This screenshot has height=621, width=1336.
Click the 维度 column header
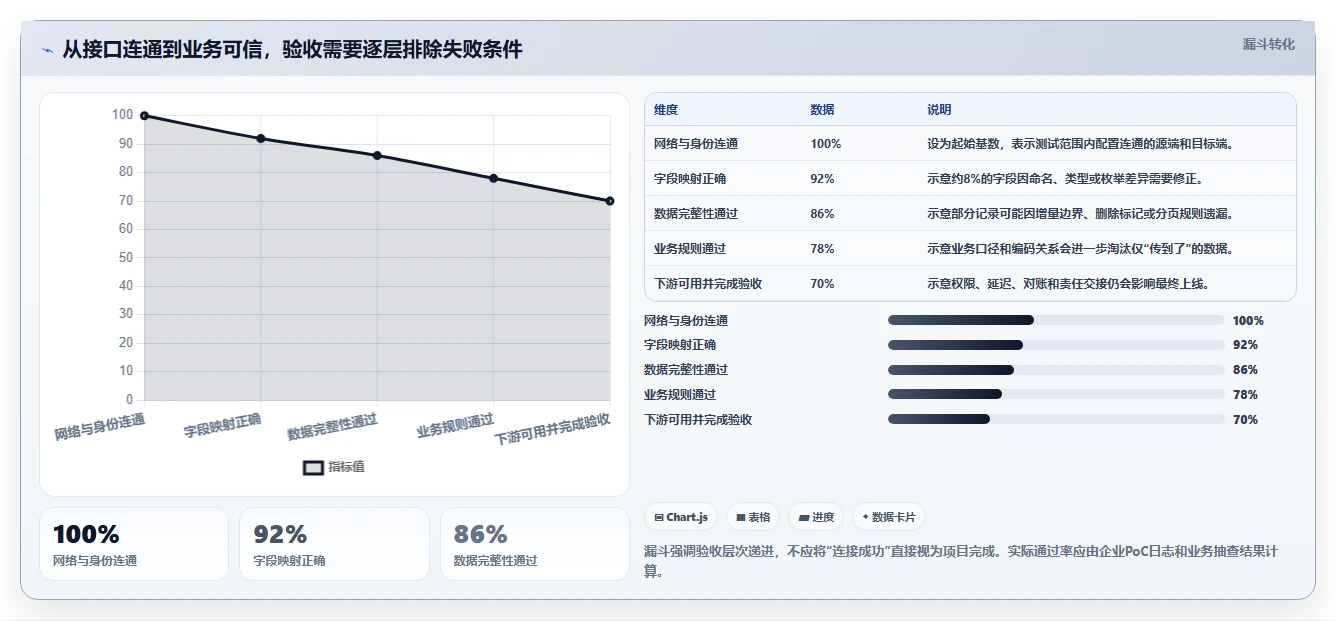pos(666,110)
